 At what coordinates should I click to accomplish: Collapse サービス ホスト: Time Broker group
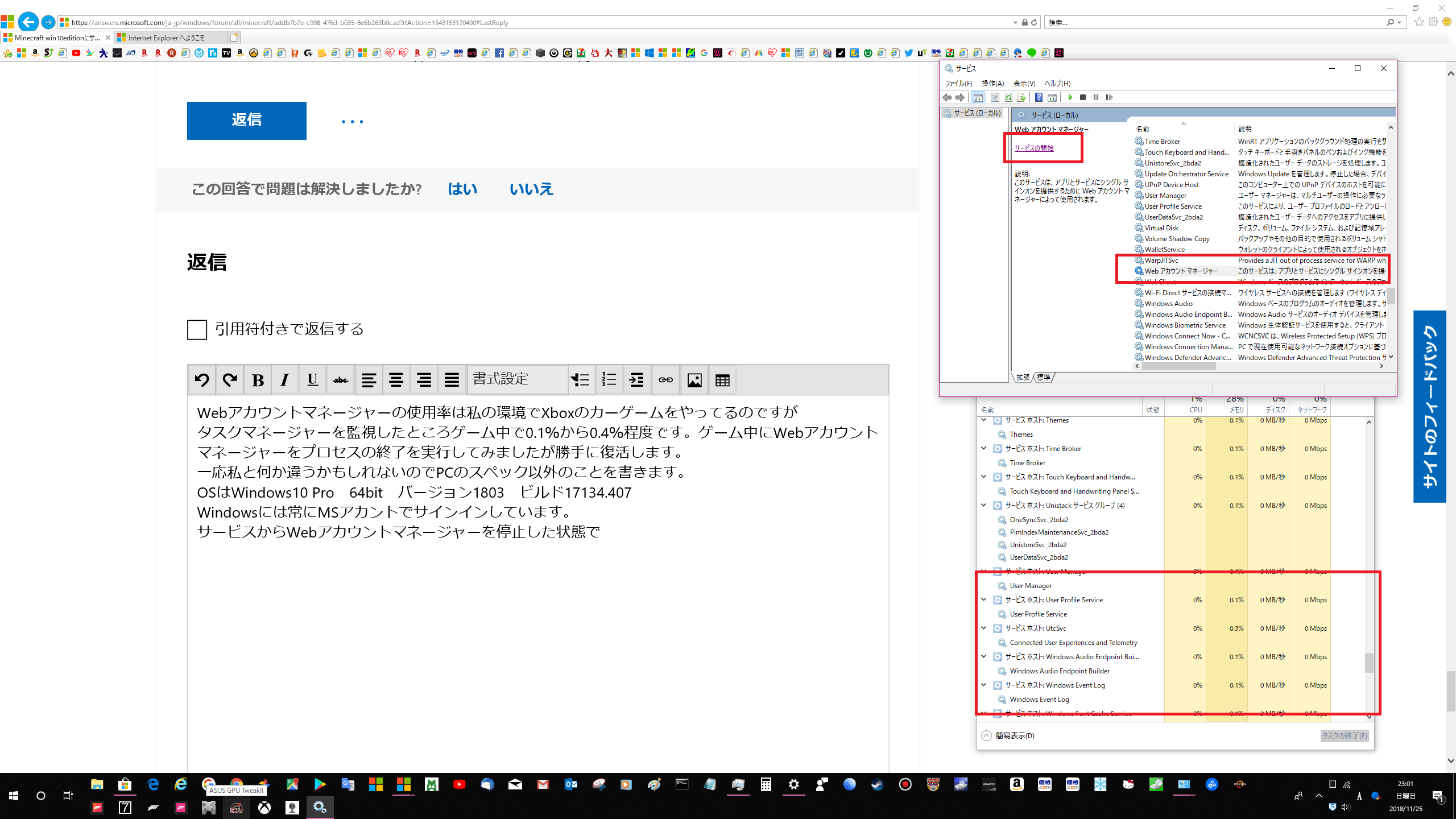point(983,449)
